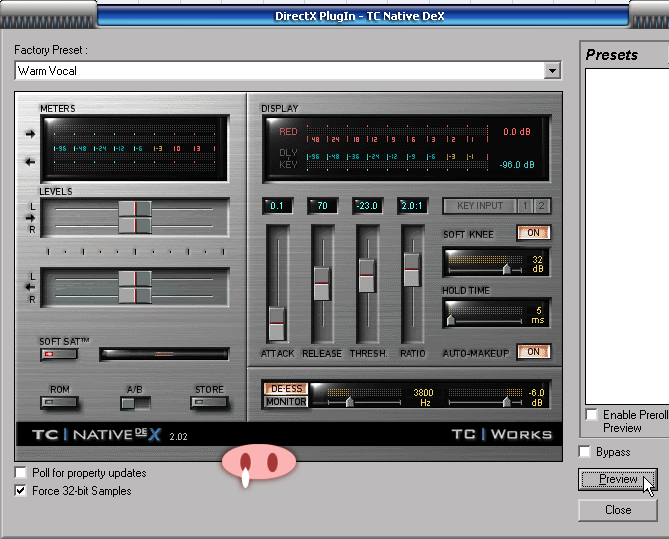
Task: Click the output levels arrow icon
Action: 30,287
